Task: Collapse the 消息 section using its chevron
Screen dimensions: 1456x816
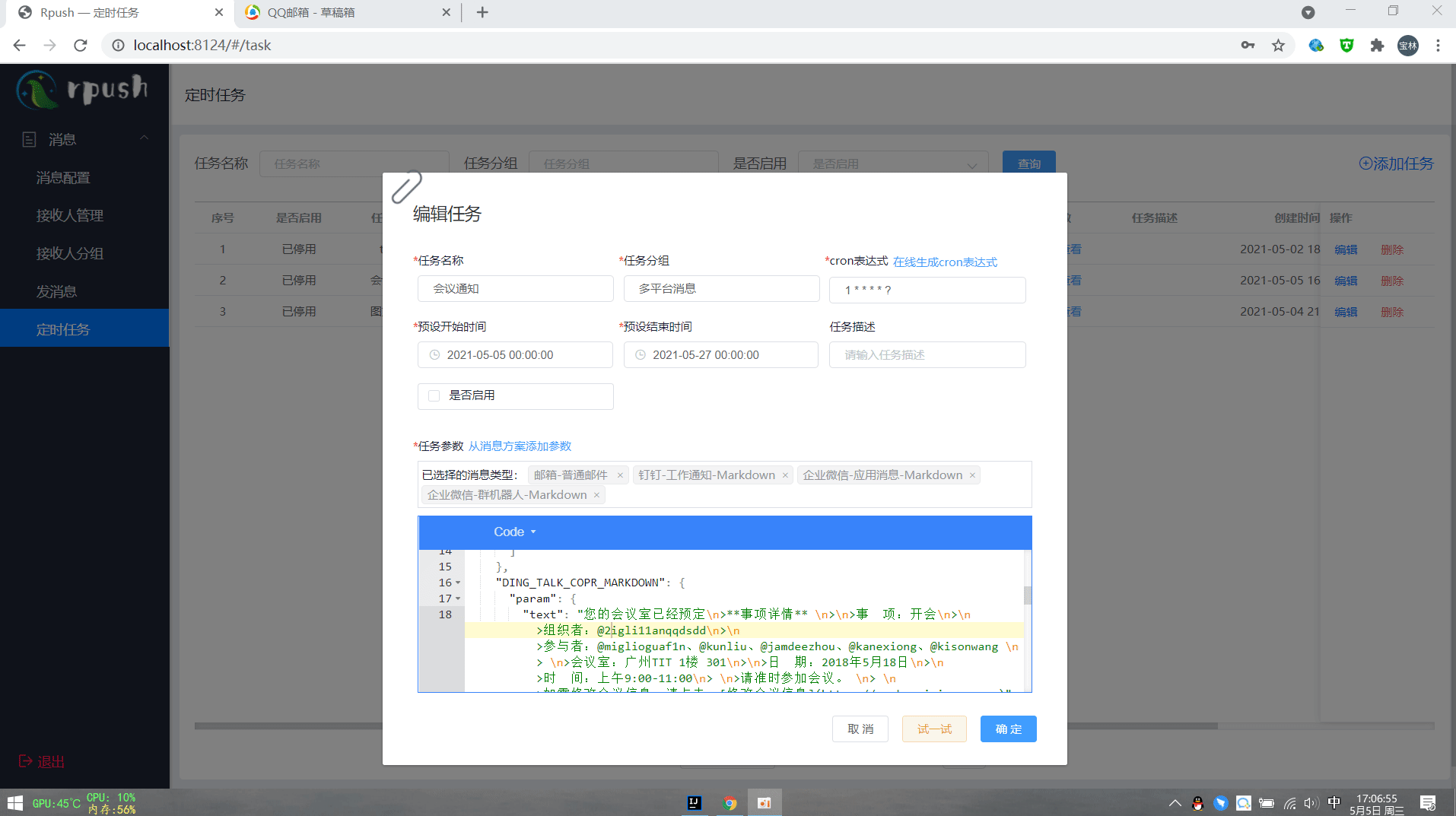Action: [x=144, y=137]
